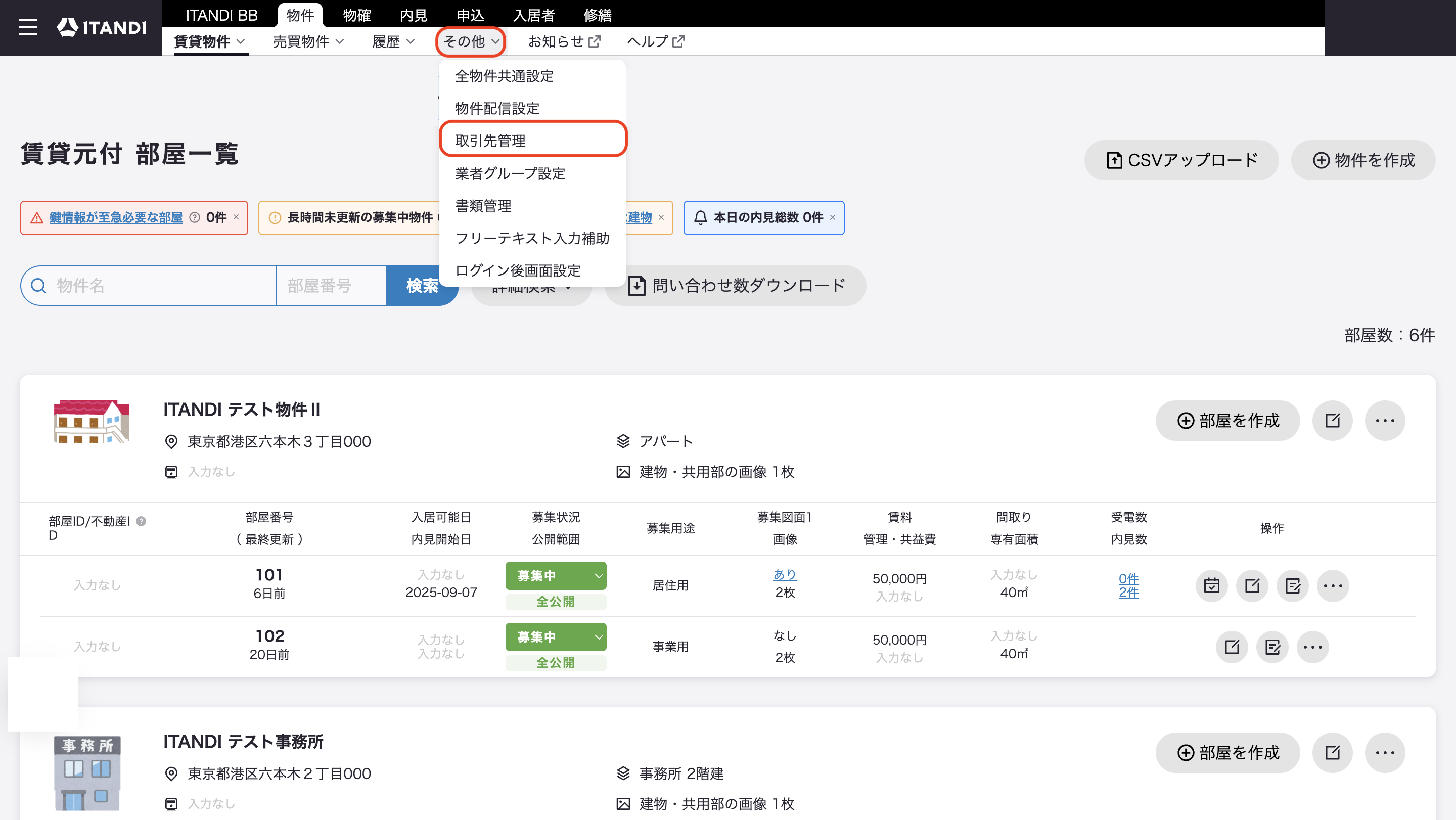Open the memo list icon for room 102

[x=1272, y=647]
